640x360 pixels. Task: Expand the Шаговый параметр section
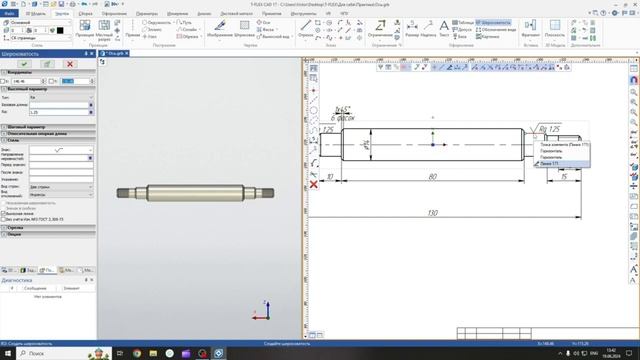point(48,127)
